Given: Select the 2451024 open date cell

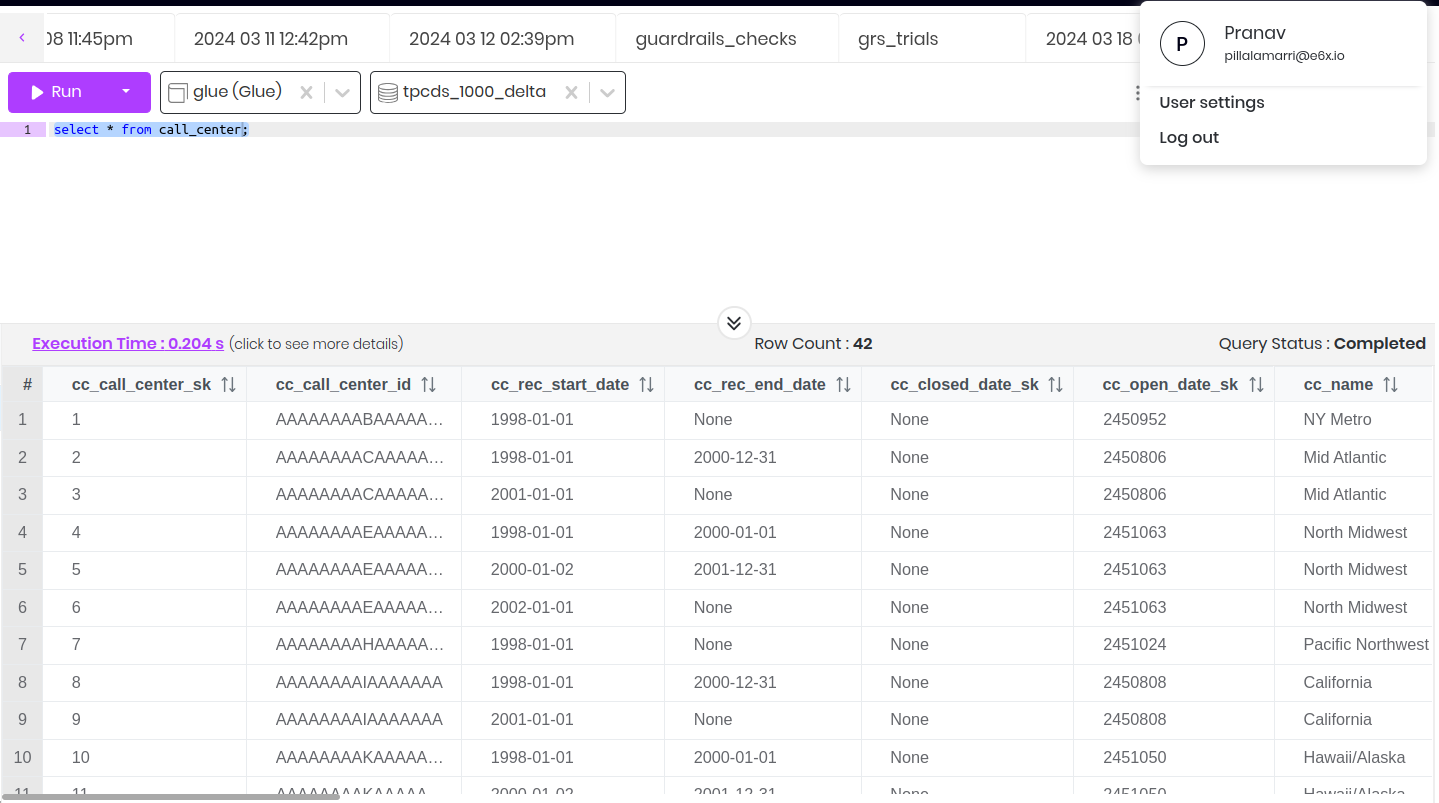Looking at the screenshot, I should pyautogui.click(x=1134, y=645).
